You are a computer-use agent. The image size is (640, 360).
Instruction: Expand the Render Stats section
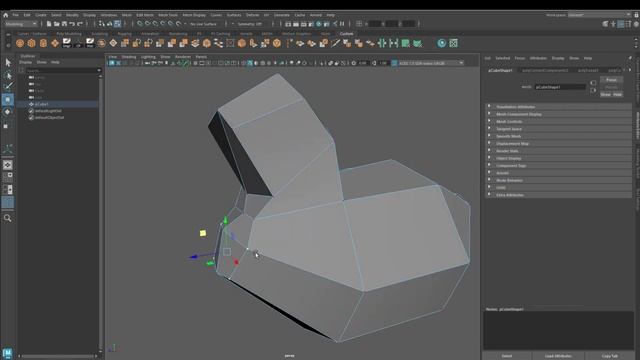point(558,151)
